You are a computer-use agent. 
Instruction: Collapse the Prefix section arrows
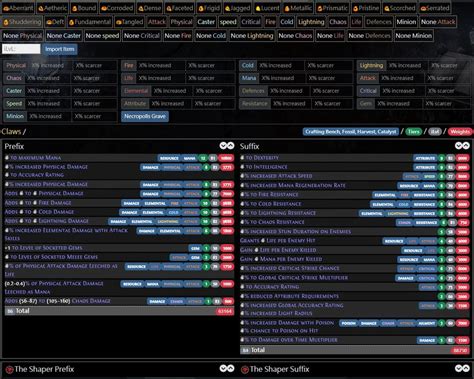click(227, 146)
